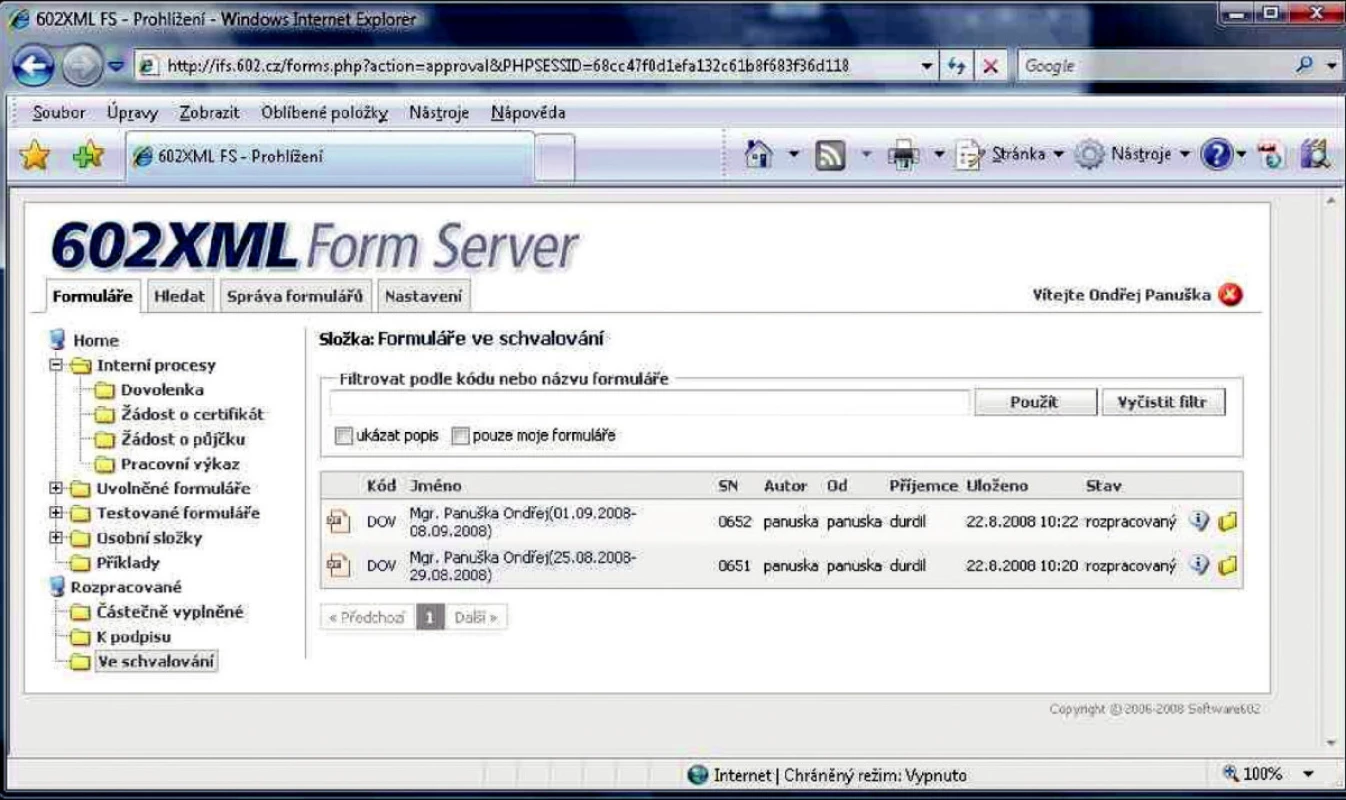Open the Mgr. Panuška Ondřej(01.09.2008-08.09.2008) form link
The width and height of the screenshot is (1346, 800).
click(x=522, y=521)
